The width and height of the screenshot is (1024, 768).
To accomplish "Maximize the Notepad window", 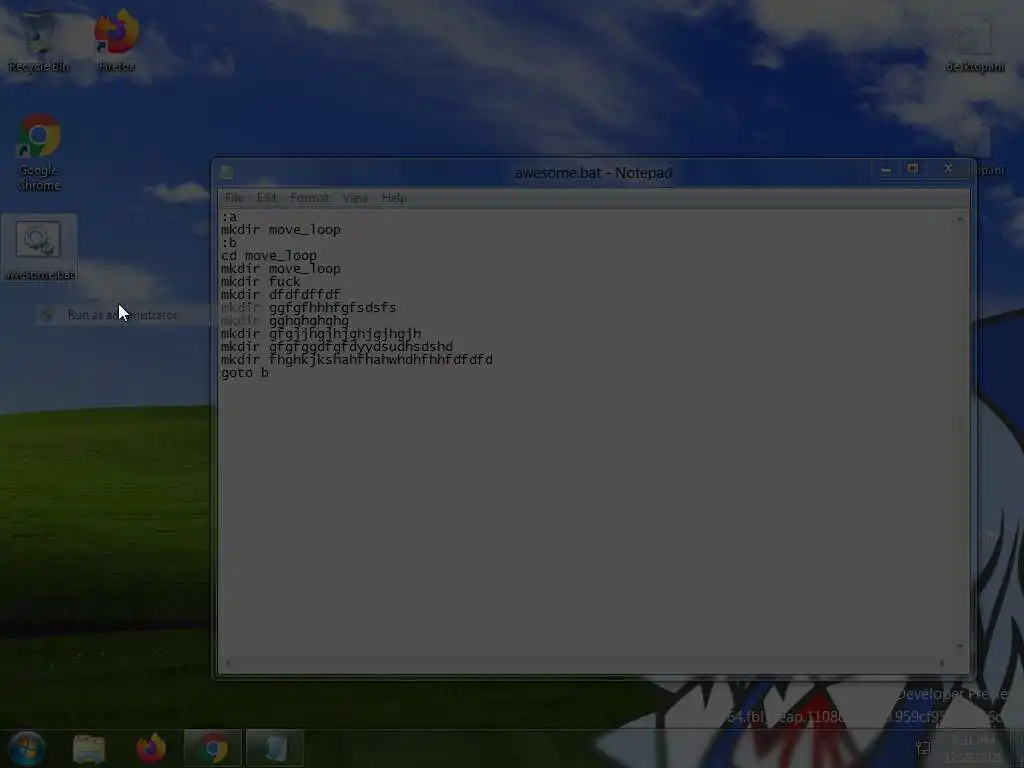I will [913, 169].
